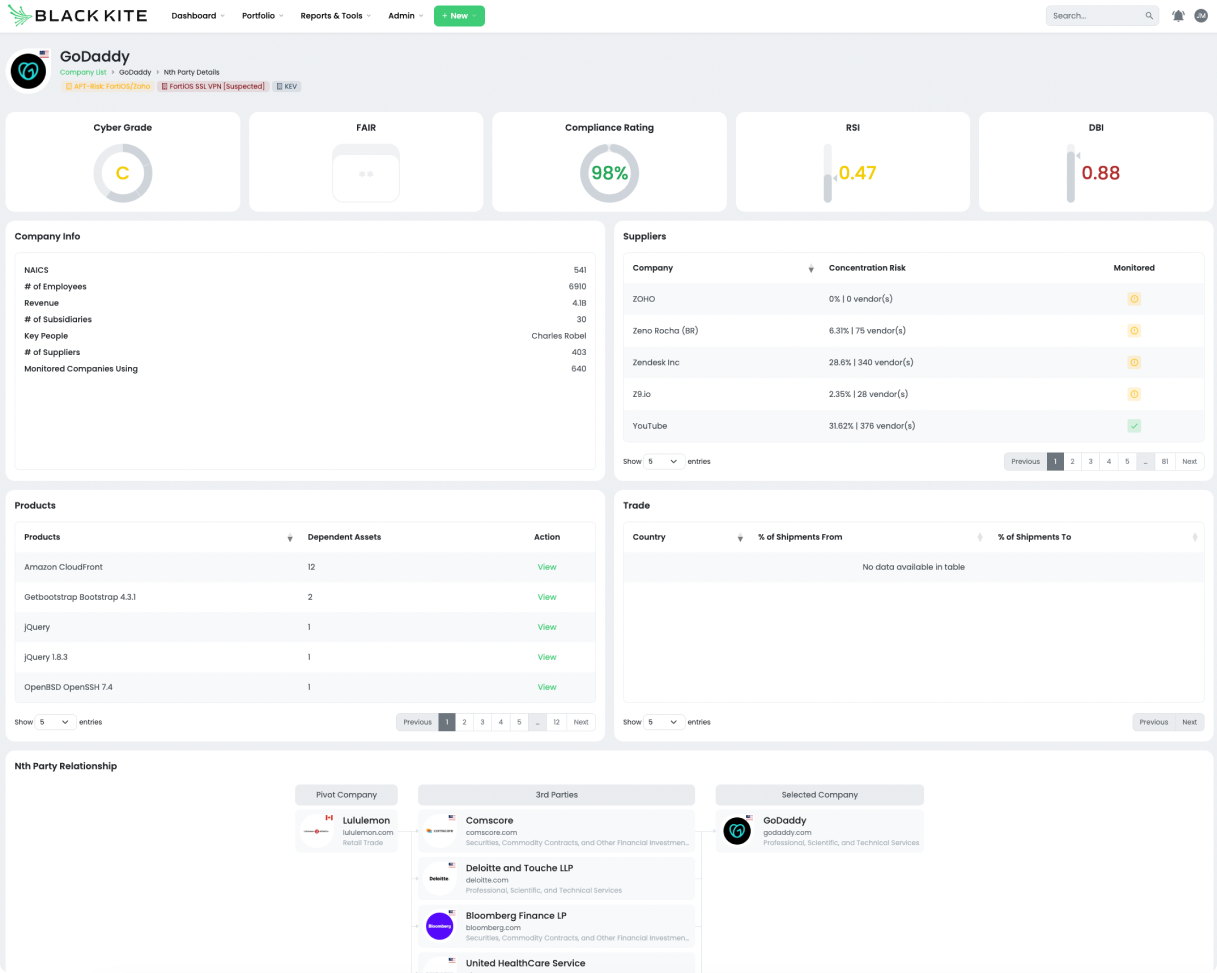This screenshot has height=973, width=1217.
Task: Click the GoDaddy company logo in header
Action: coord(29,71)
